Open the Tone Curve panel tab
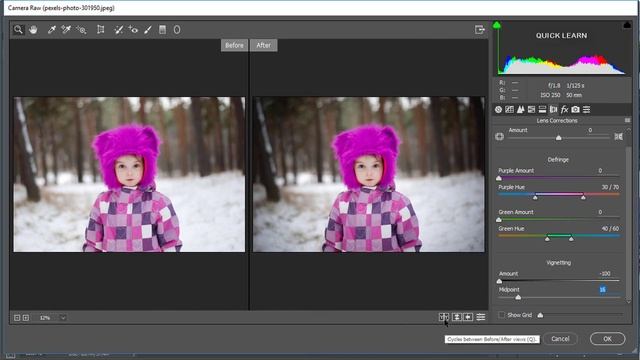Image resolution: width=640 pixels, height=360 pixels. pos(509,109)
